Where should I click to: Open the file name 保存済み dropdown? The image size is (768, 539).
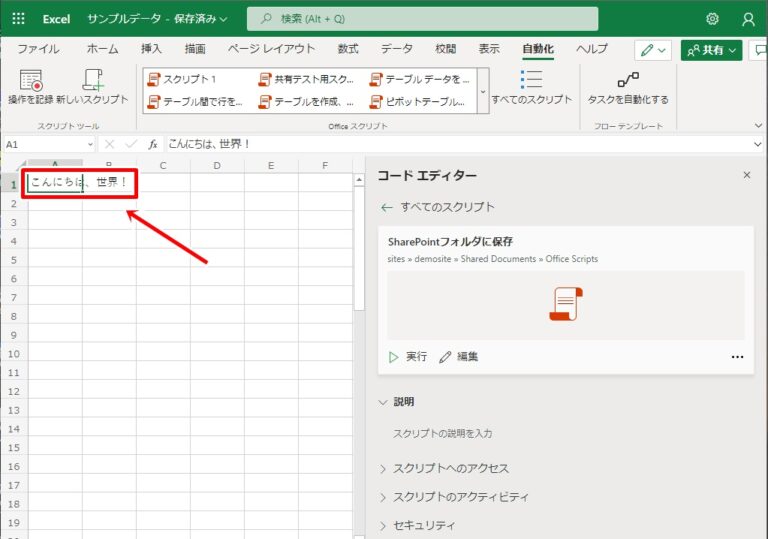pos(223,19)
